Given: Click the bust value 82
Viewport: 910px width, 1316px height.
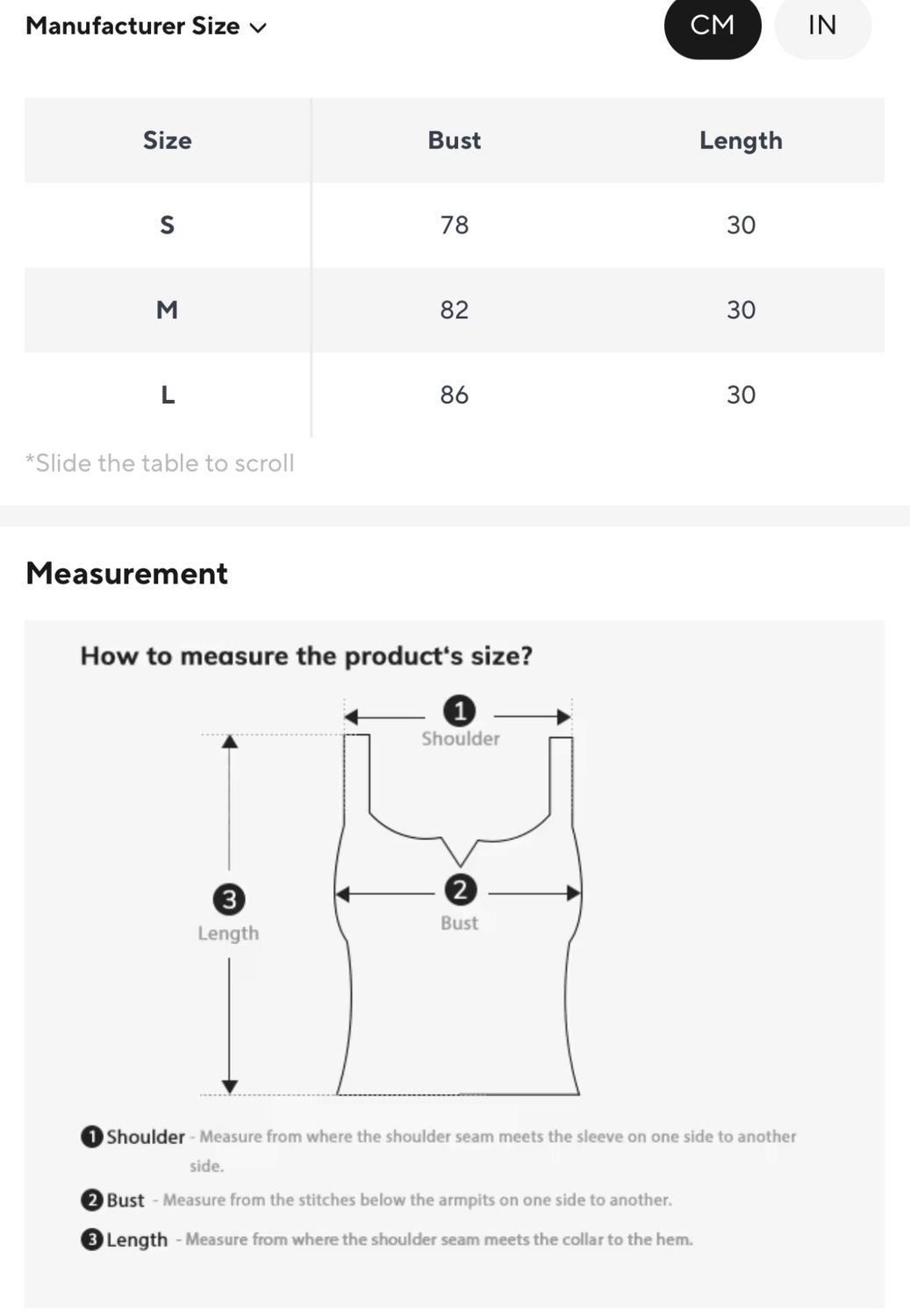Looking at the screenshot, I should point(454,310).
